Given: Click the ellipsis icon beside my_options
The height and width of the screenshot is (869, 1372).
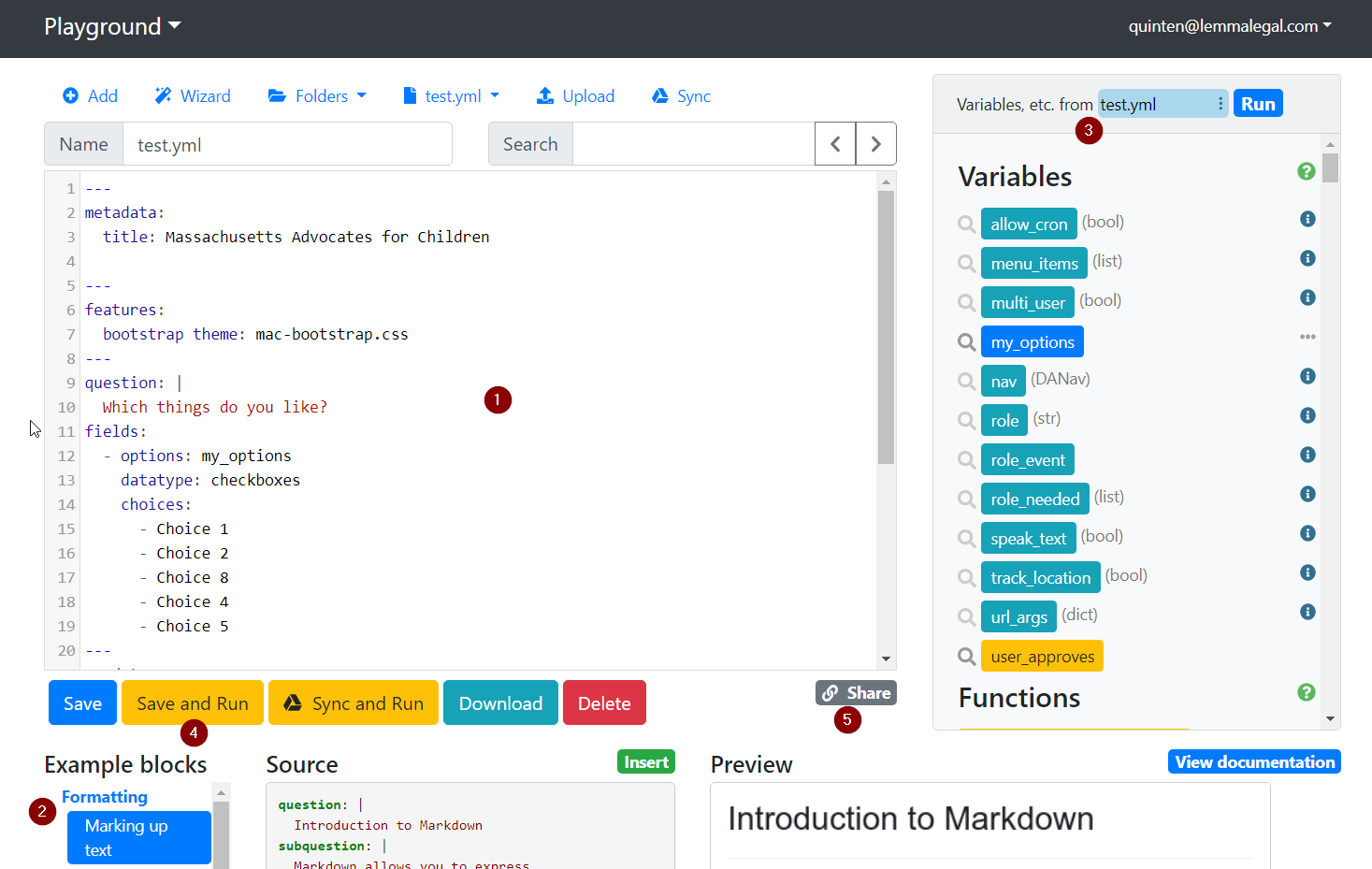Looking at the screenshot, I should click(x=1307, y=337).
